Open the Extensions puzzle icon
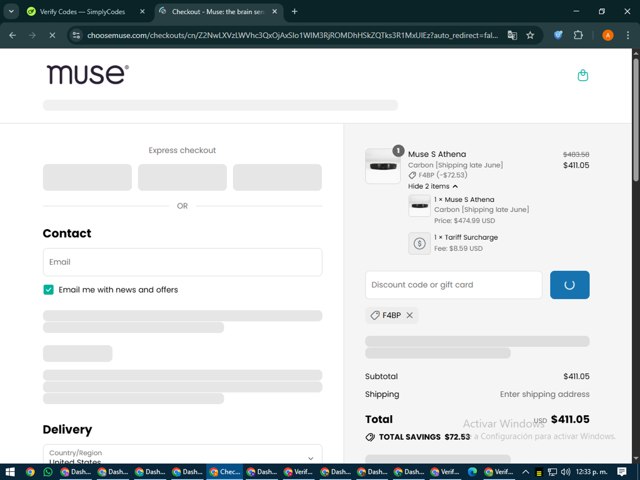The height and width of the screenshot is (480, 640). click(578, 35)
